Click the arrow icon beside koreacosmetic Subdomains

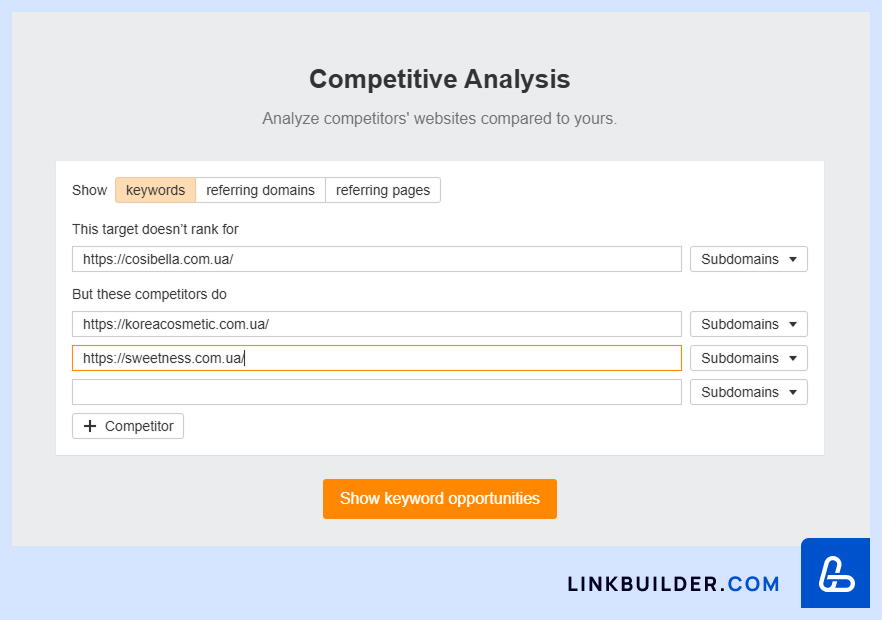coord(793,325)
